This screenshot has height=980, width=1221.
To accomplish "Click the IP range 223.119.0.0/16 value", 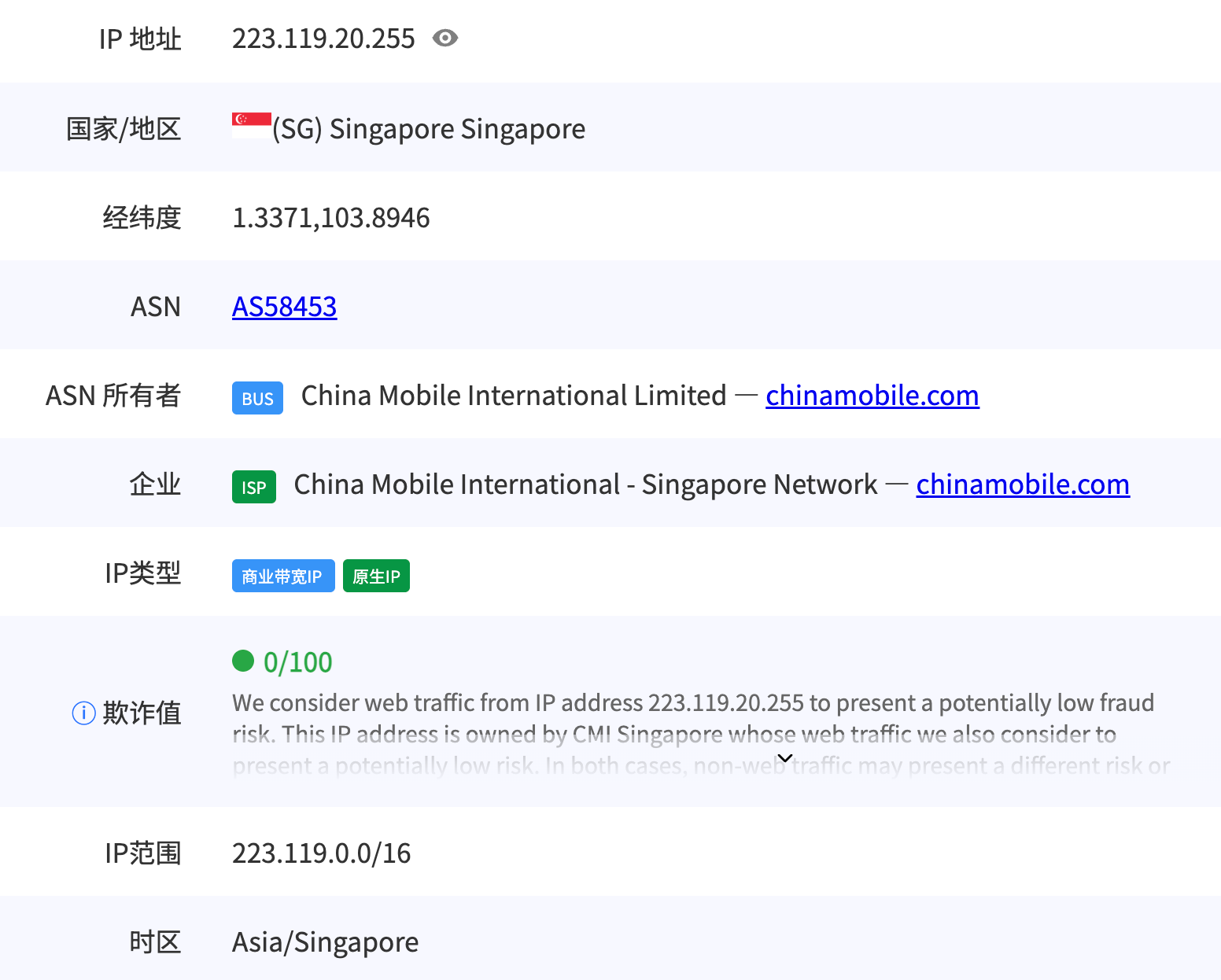I will click(321, 853).
